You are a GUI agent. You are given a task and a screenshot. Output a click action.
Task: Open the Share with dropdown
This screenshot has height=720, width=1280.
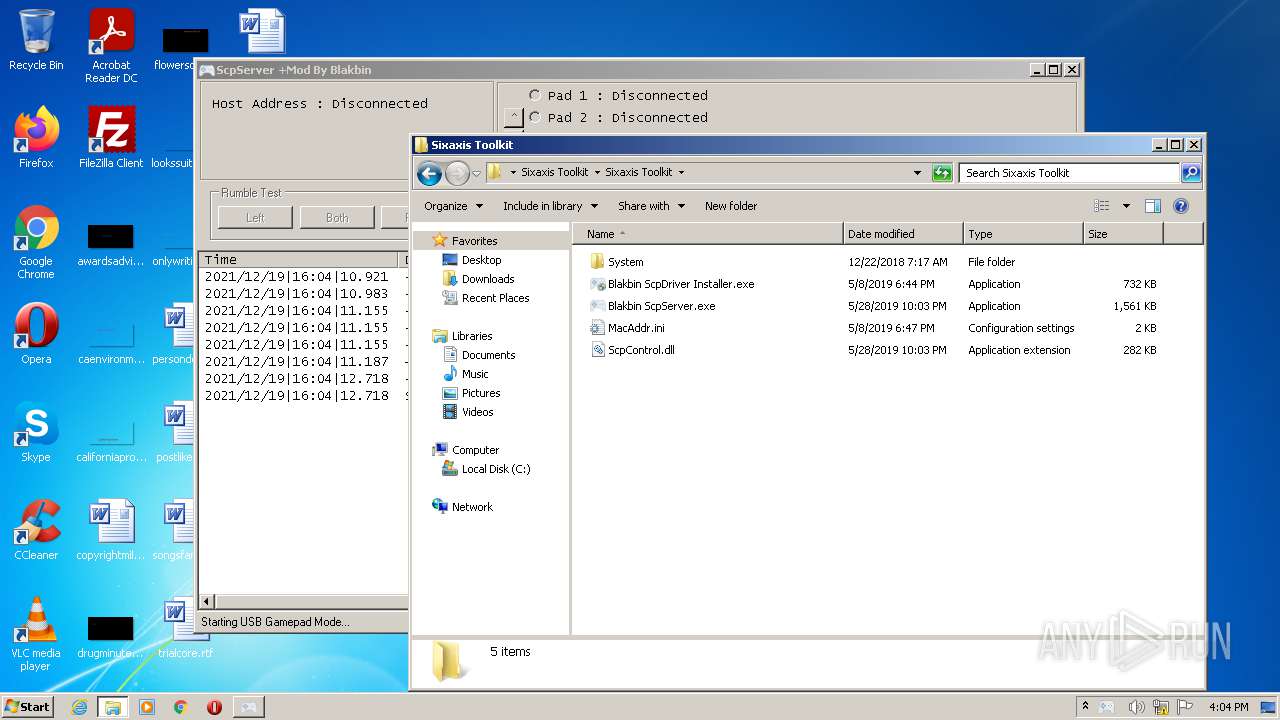[x=651, y=206]
